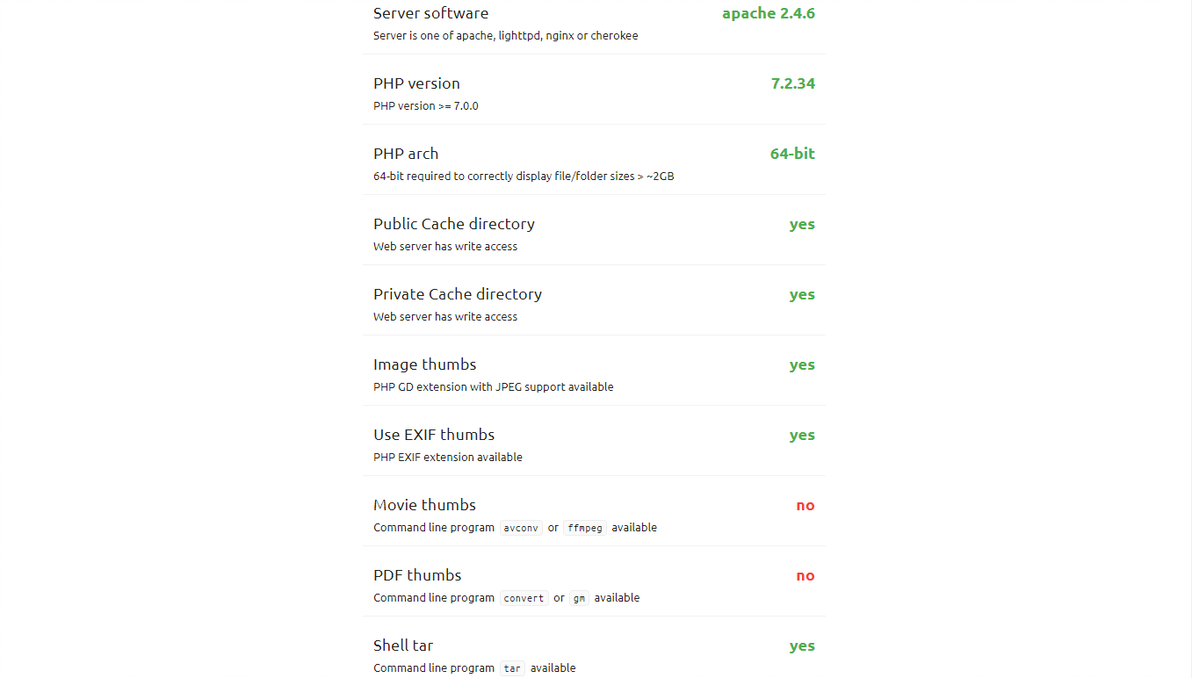The height and width of the screenshot is (678, 1192).
Task: Select the 64-bit status value
Action: coord(792,153)
